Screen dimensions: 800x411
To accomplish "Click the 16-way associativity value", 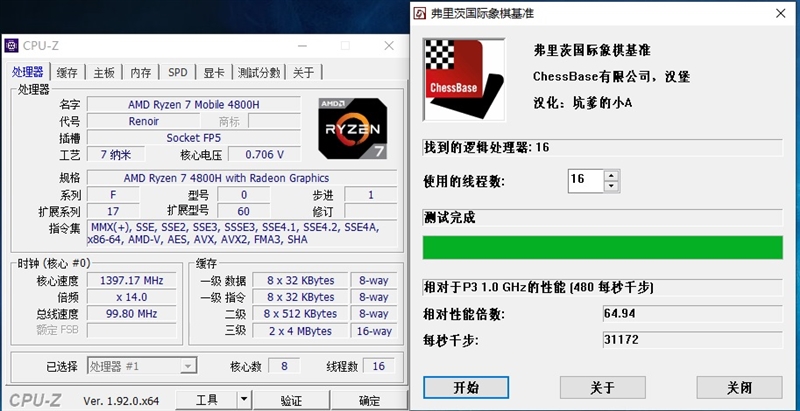I will click(x=374, y=331).
